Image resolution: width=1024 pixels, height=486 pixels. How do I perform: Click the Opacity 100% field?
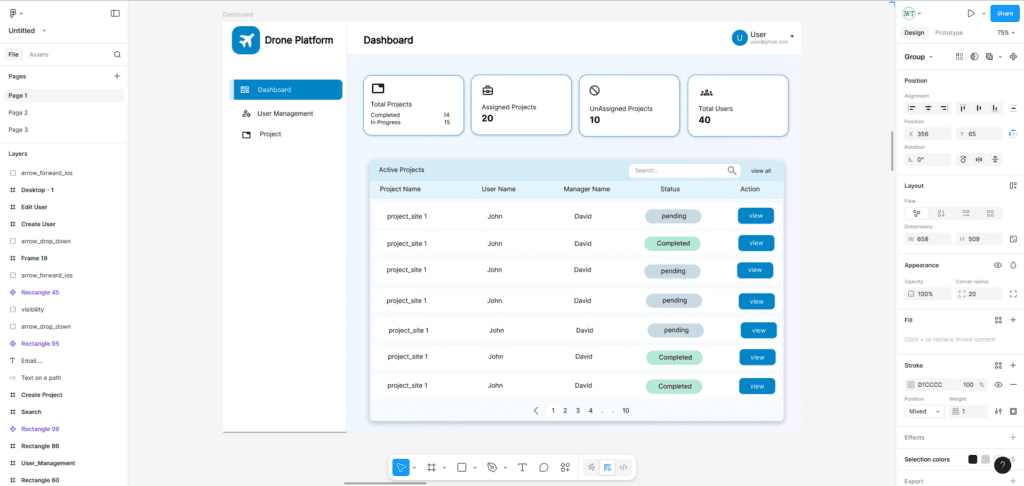[928, 294]
